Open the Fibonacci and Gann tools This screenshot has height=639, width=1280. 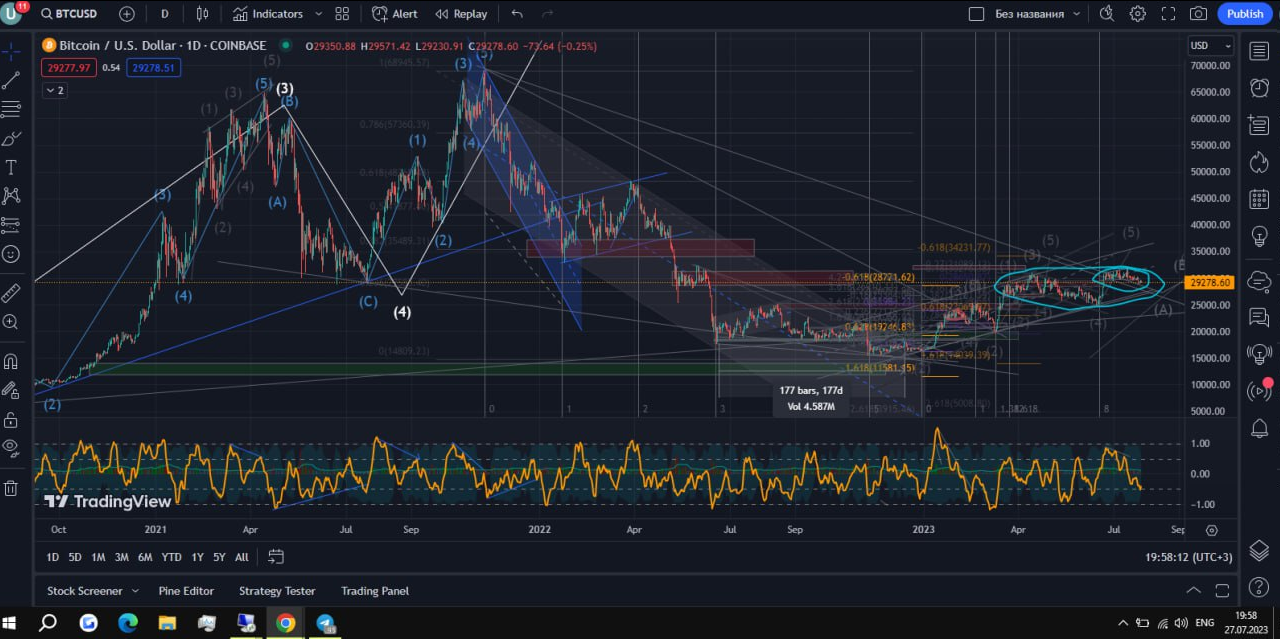(11, 109)
